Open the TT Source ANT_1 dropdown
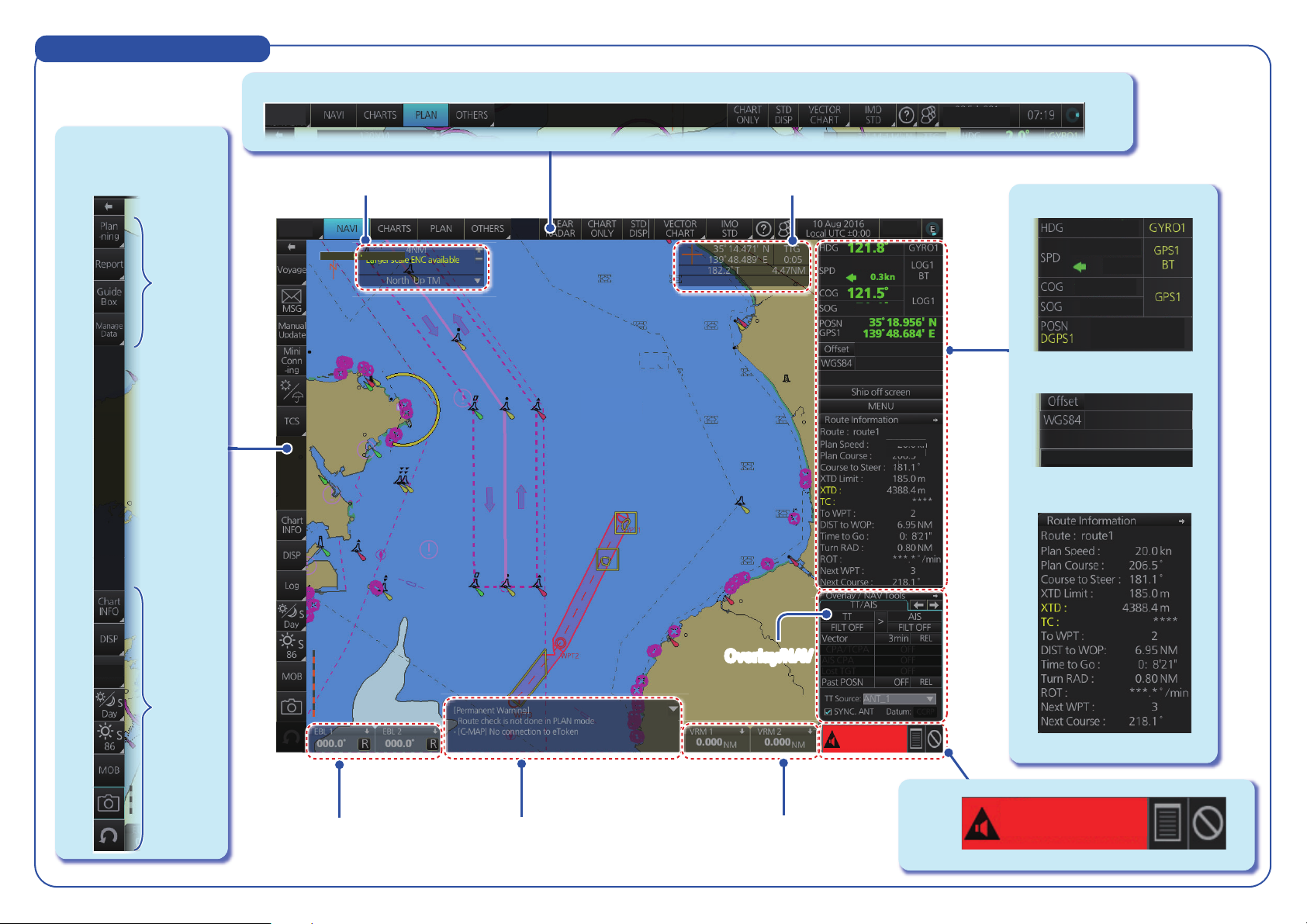This screenshot has height=924, width=1307. (x=899, y=699)
